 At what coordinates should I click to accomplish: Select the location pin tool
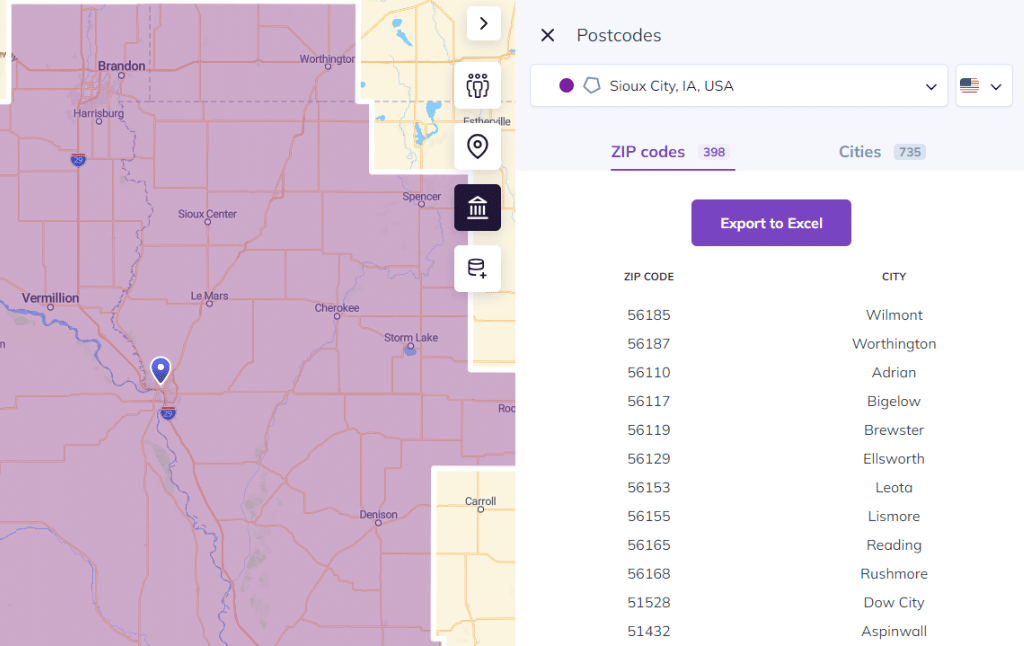point(477,147)
